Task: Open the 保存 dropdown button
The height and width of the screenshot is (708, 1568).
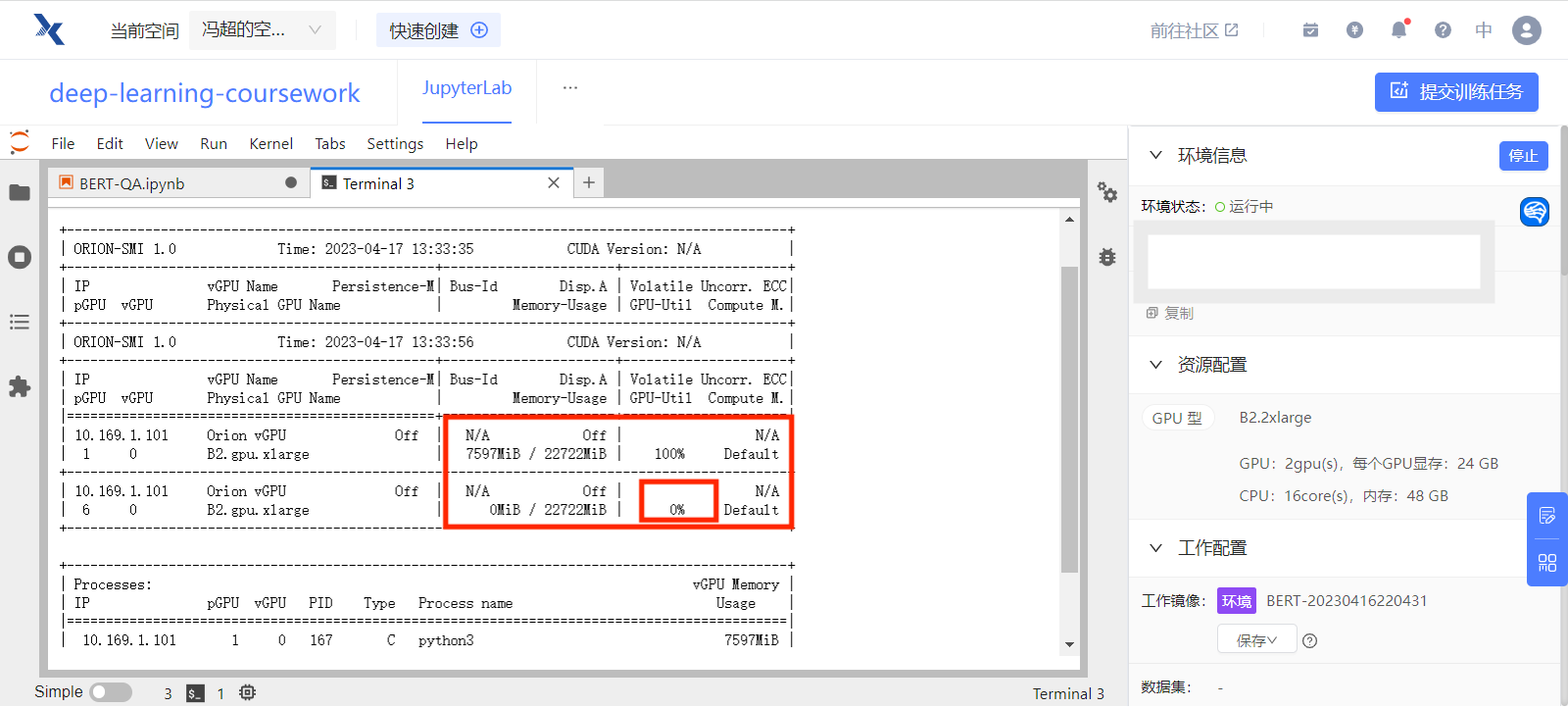Action: pyautogui.click(x=1256, y=640)
